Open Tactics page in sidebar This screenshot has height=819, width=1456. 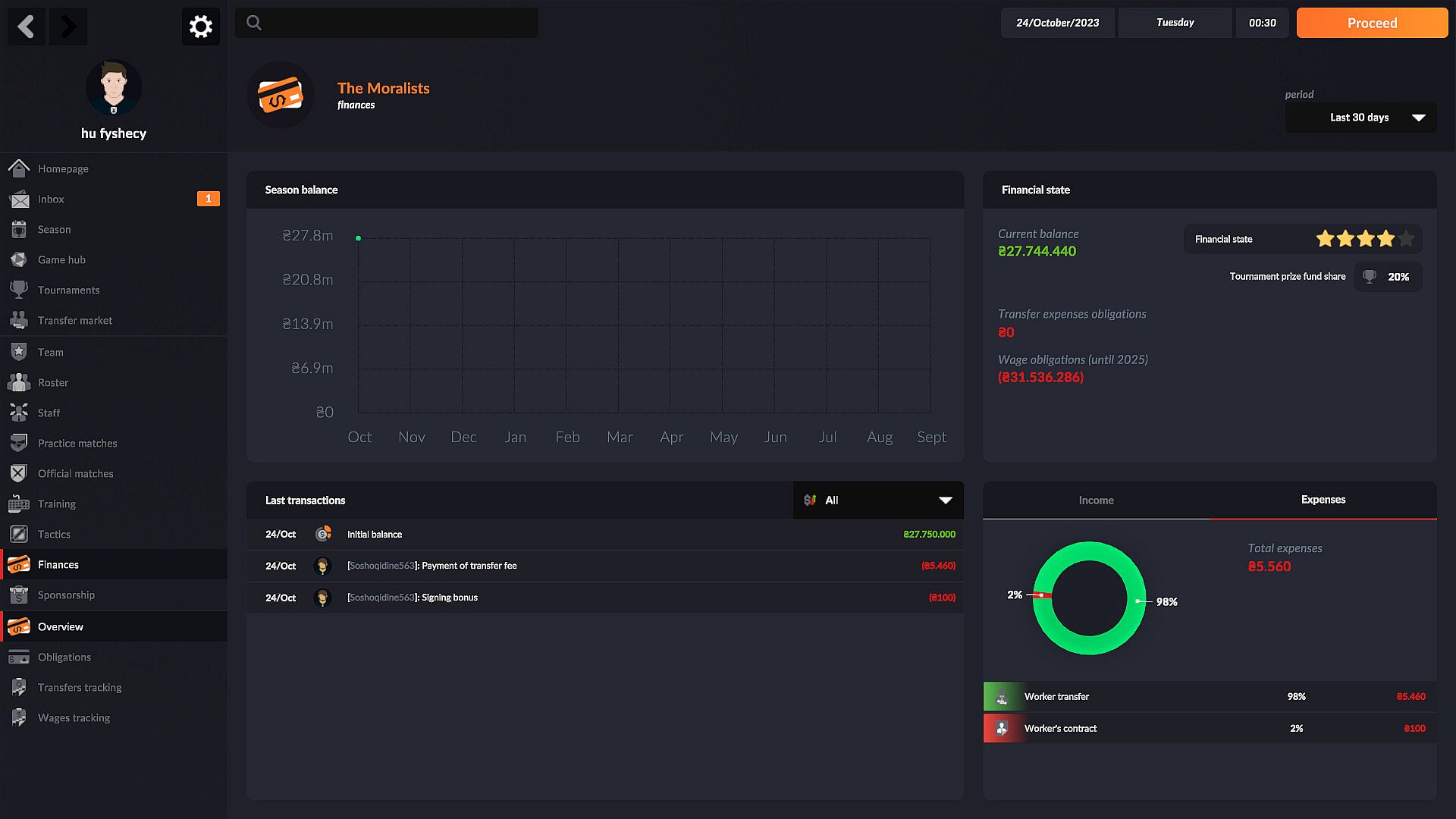(54, 535)
